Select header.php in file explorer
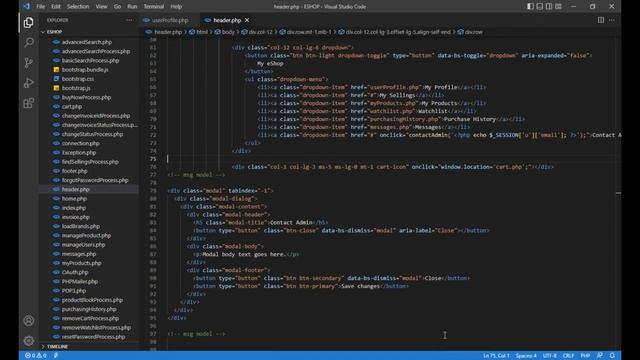The width and height of the screenshot is (640, 360). click(x=76, y=189)
